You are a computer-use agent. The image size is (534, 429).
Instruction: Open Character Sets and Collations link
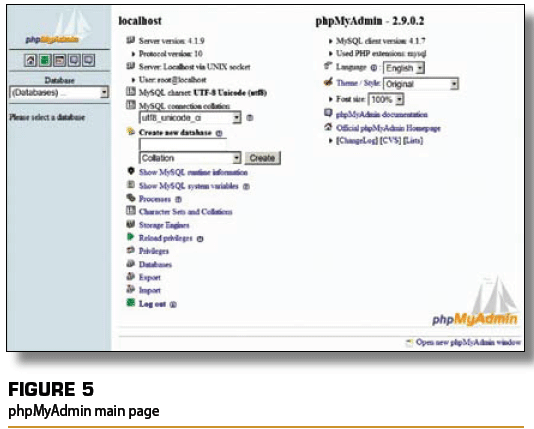[186, 212]
